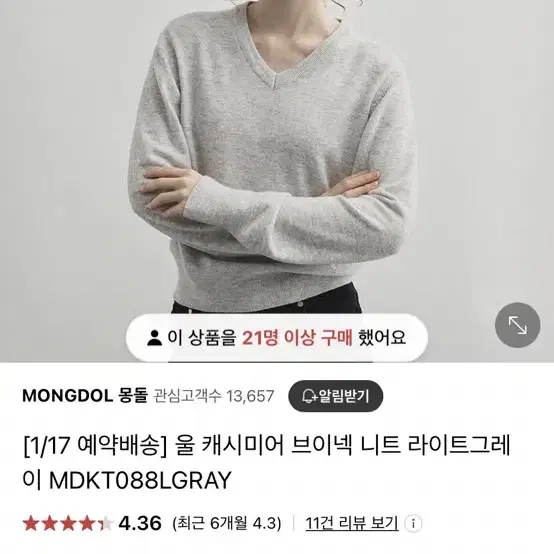Screen dimensions: 554x554
Task: Expand the product image to fullscreen
Action: pos(517,325)
